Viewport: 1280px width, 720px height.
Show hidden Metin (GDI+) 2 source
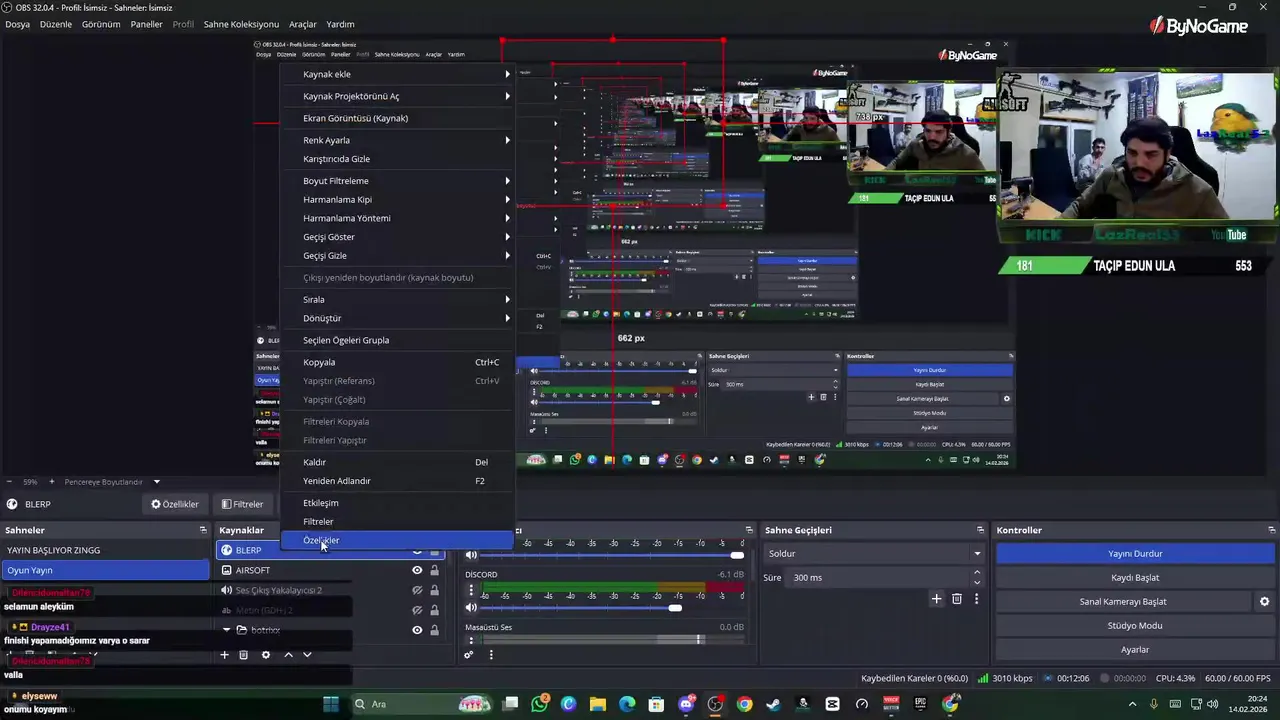click(x=417, y=610)
